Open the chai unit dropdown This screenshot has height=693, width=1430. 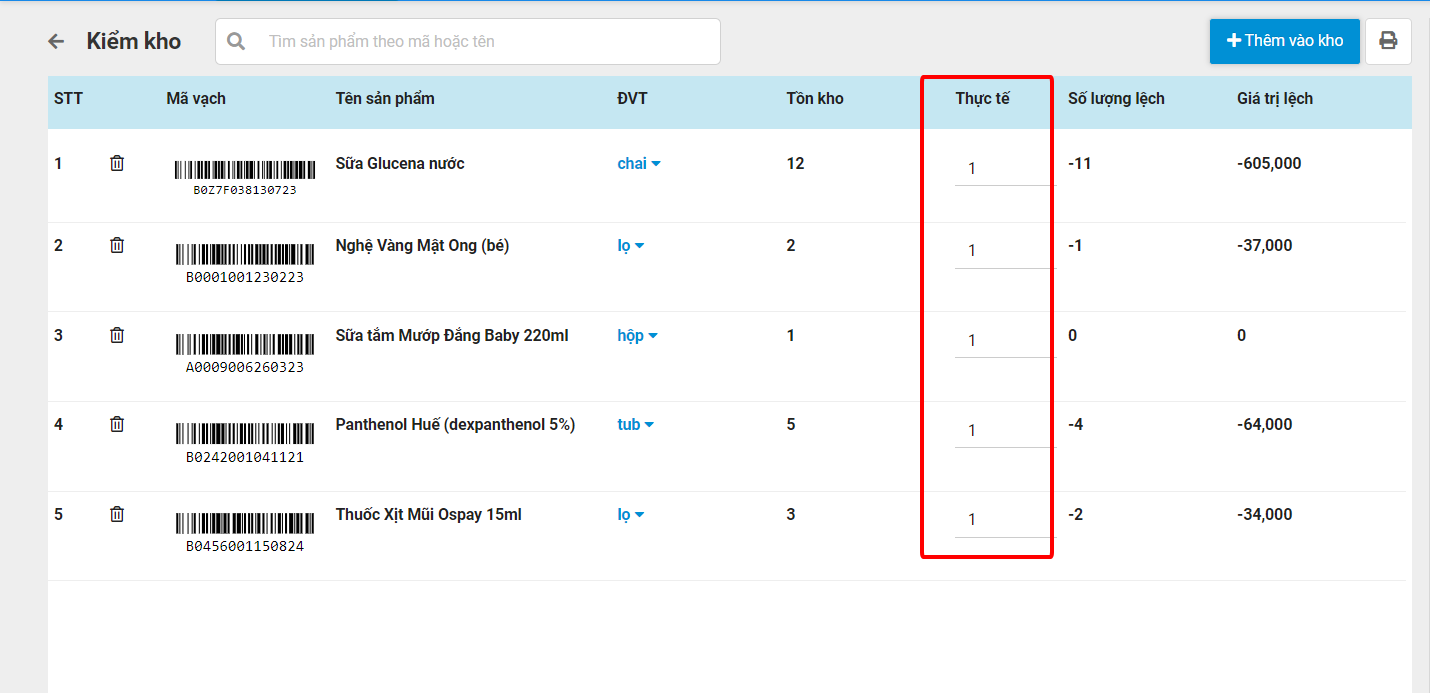[x=639, y=164]
